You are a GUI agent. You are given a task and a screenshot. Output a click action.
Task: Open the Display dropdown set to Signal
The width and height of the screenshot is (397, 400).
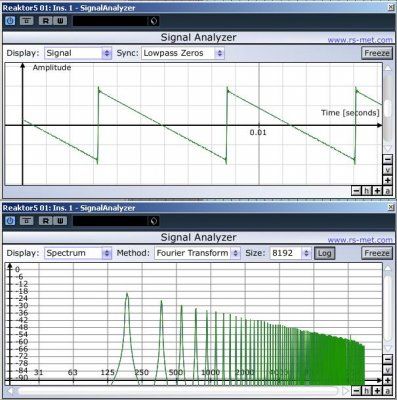tap(78, 53)
